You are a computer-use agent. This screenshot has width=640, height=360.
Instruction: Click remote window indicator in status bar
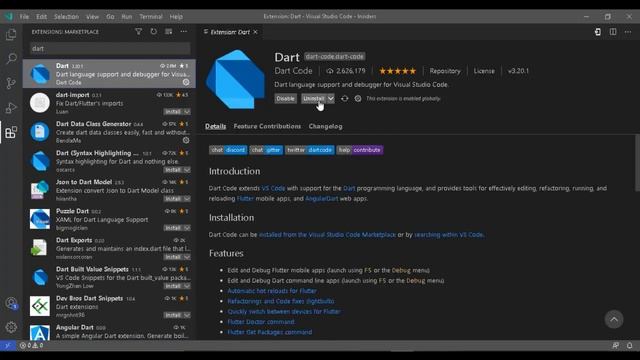[x=8, y=345]
